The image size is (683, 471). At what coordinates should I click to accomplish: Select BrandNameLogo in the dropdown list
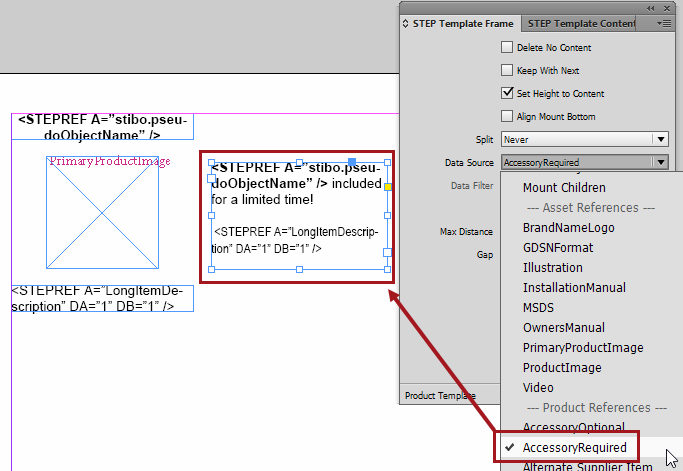pos(568,227)
